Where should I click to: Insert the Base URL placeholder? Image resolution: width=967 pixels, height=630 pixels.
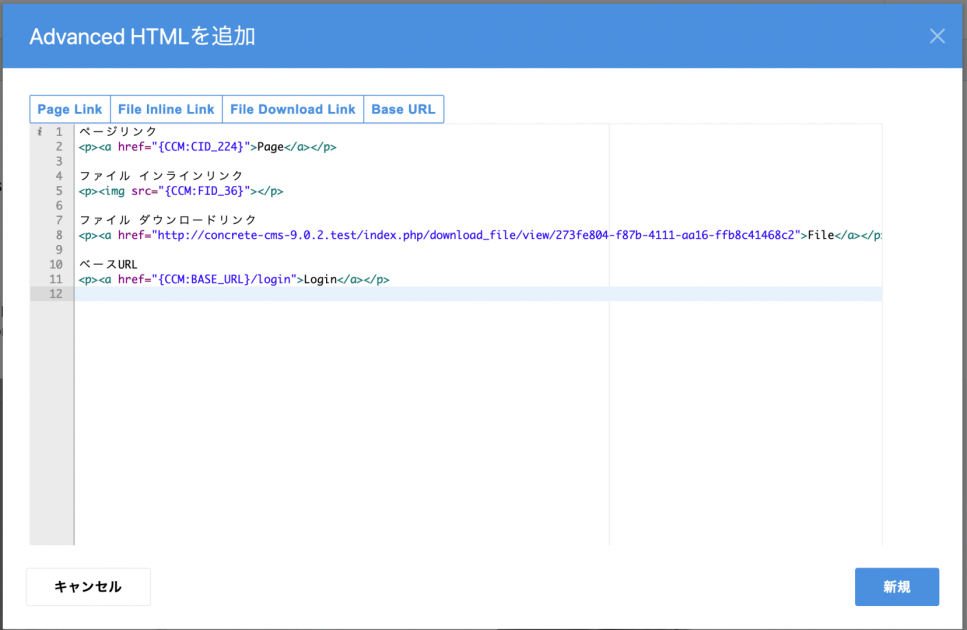coord(403,109)
